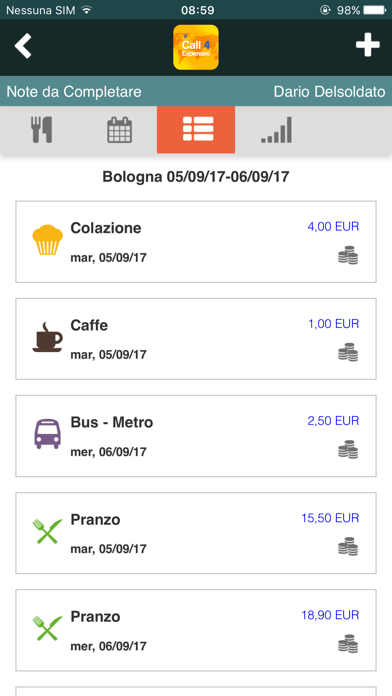Tap the purple bus icon
The image size is (392, 696).
pyautogui.click(x=47, y=435)
